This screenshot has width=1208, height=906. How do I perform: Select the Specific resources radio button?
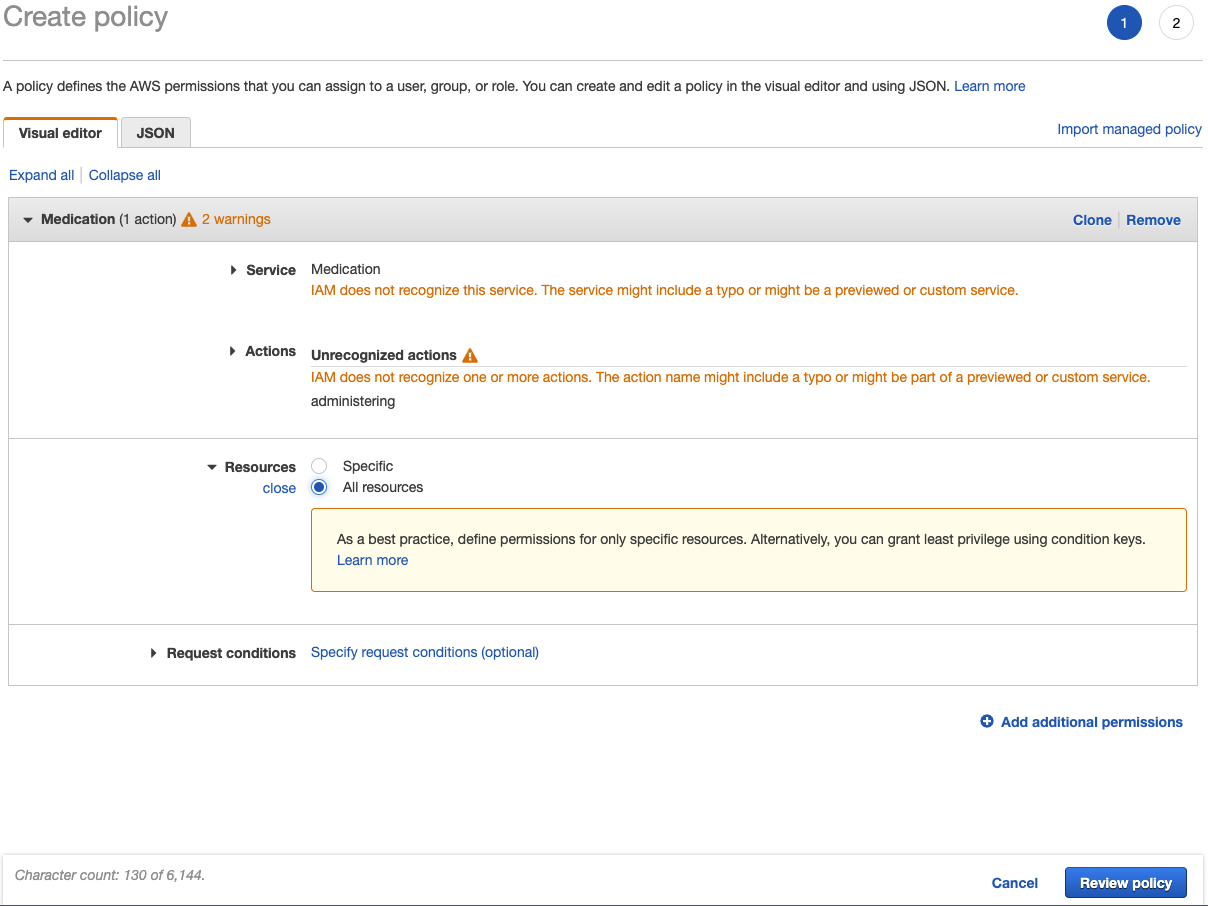319,466
